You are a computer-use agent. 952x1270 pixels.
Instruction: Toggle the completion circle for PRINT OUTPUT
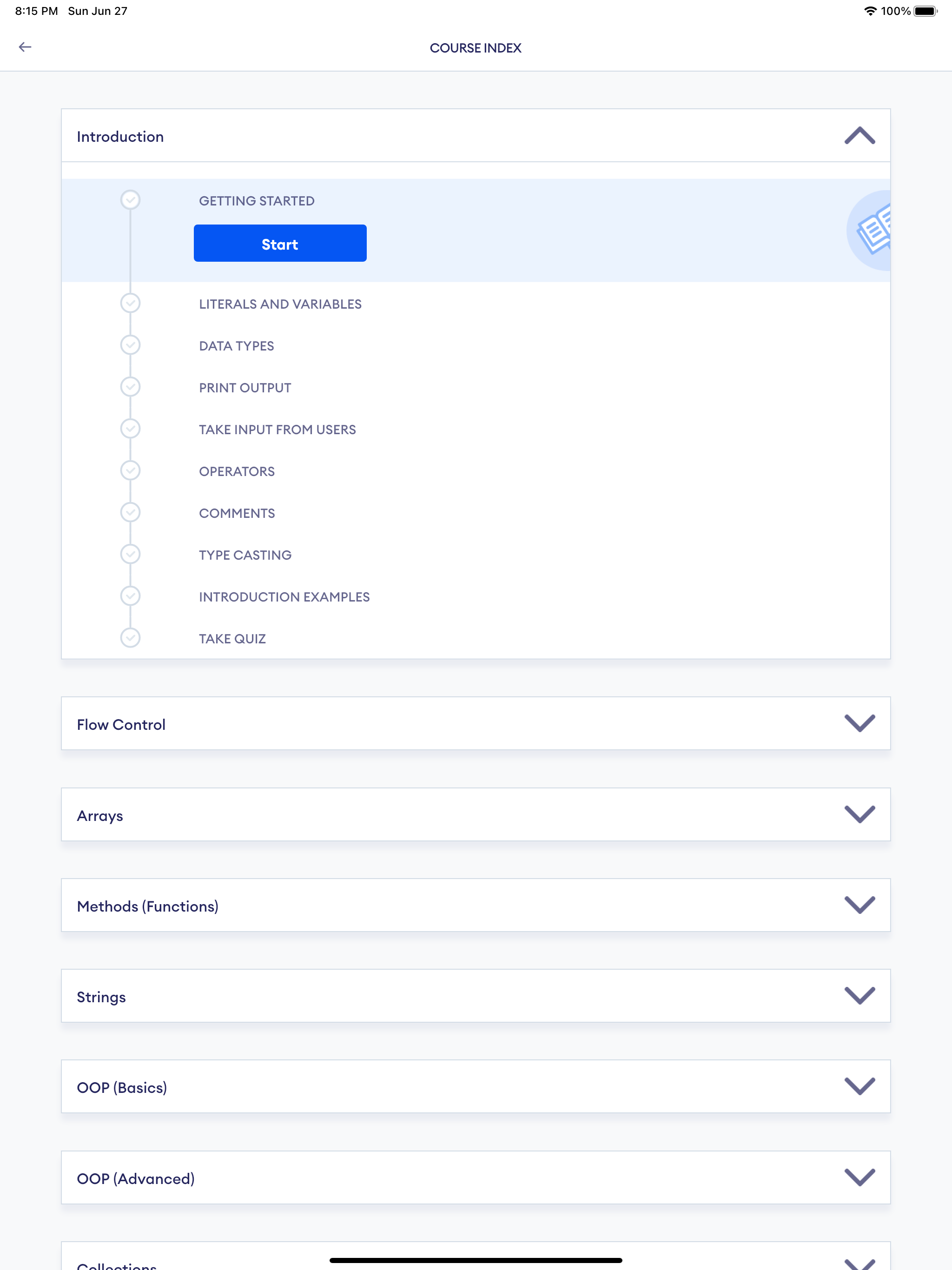click(x=131, y=387)
